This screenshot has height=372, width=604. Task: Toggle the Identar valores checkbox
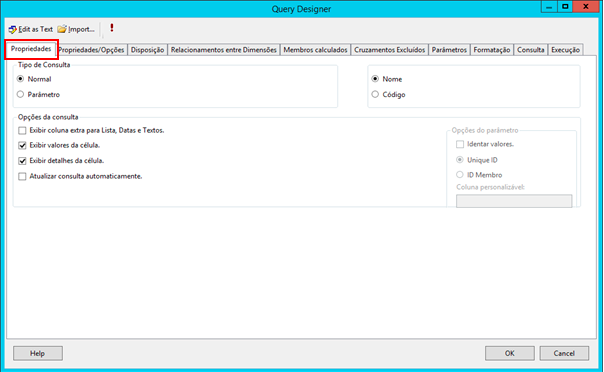pos(460,144)
